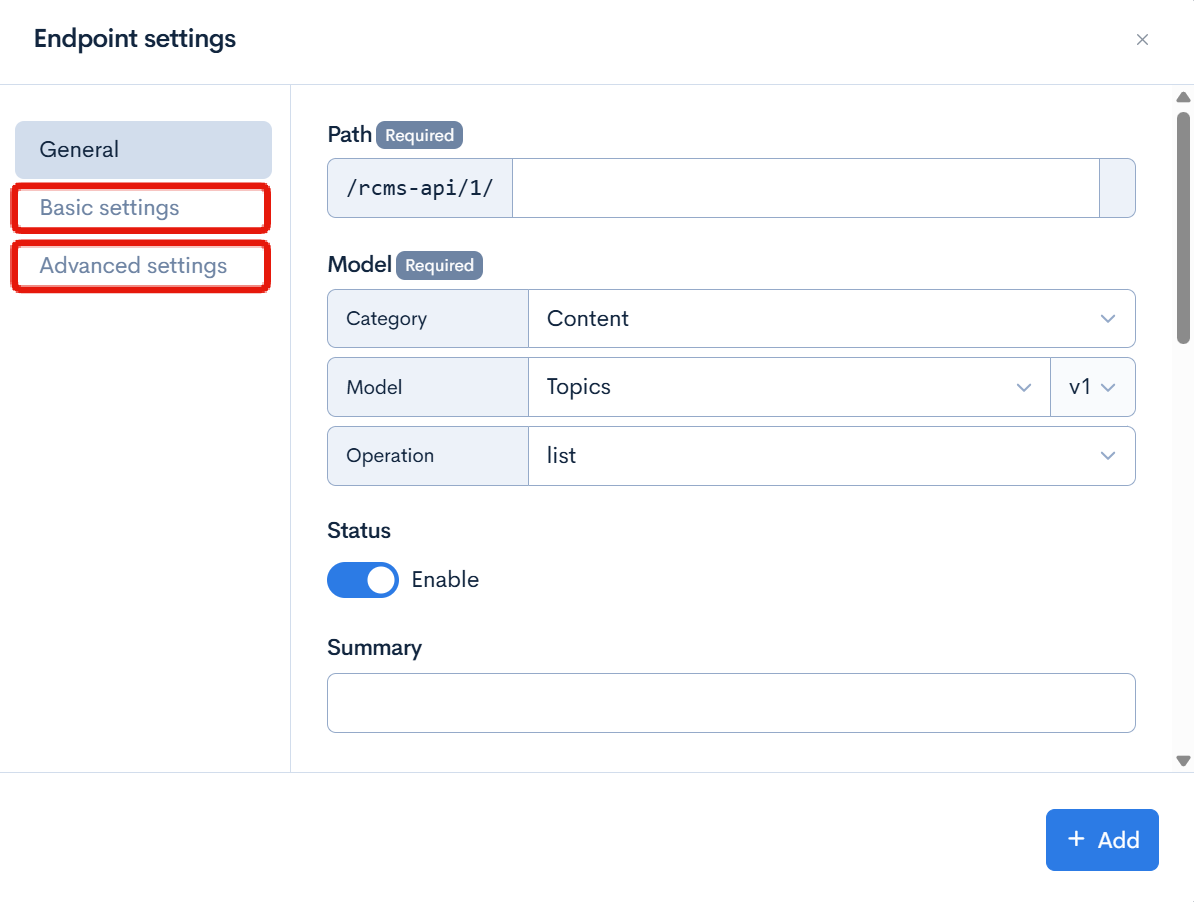Image resolution: width=1194 pixels, height=902 pixels.
Task: Expand the Operation dropdown showing list
Action: [x=830, y=456]
